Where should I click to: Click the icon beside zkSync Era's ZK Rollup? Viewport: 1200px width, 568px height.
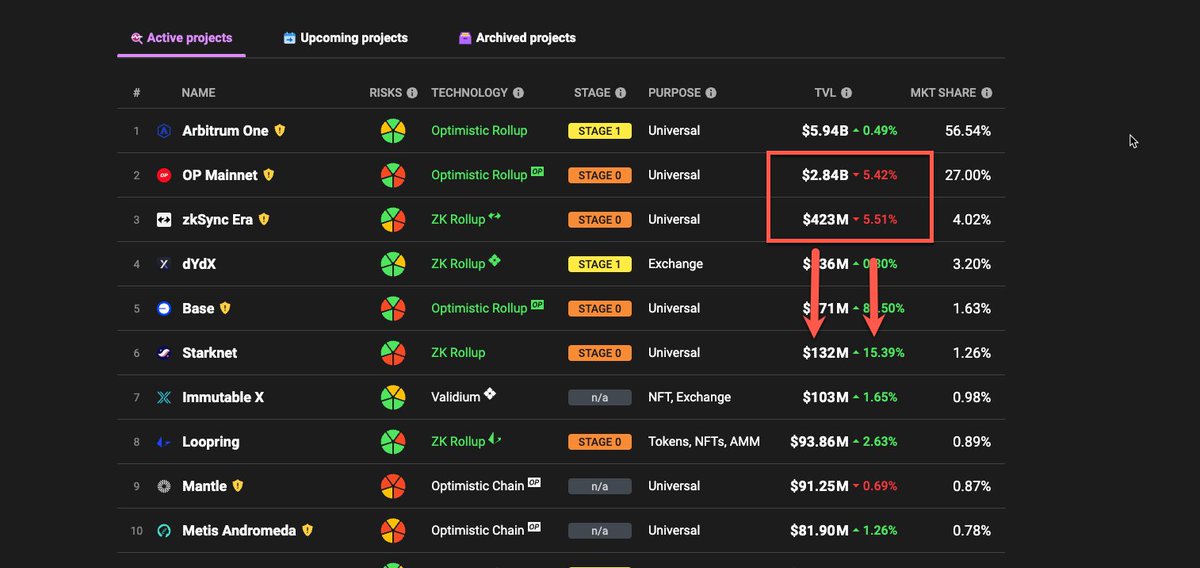[x=495, y=217]
